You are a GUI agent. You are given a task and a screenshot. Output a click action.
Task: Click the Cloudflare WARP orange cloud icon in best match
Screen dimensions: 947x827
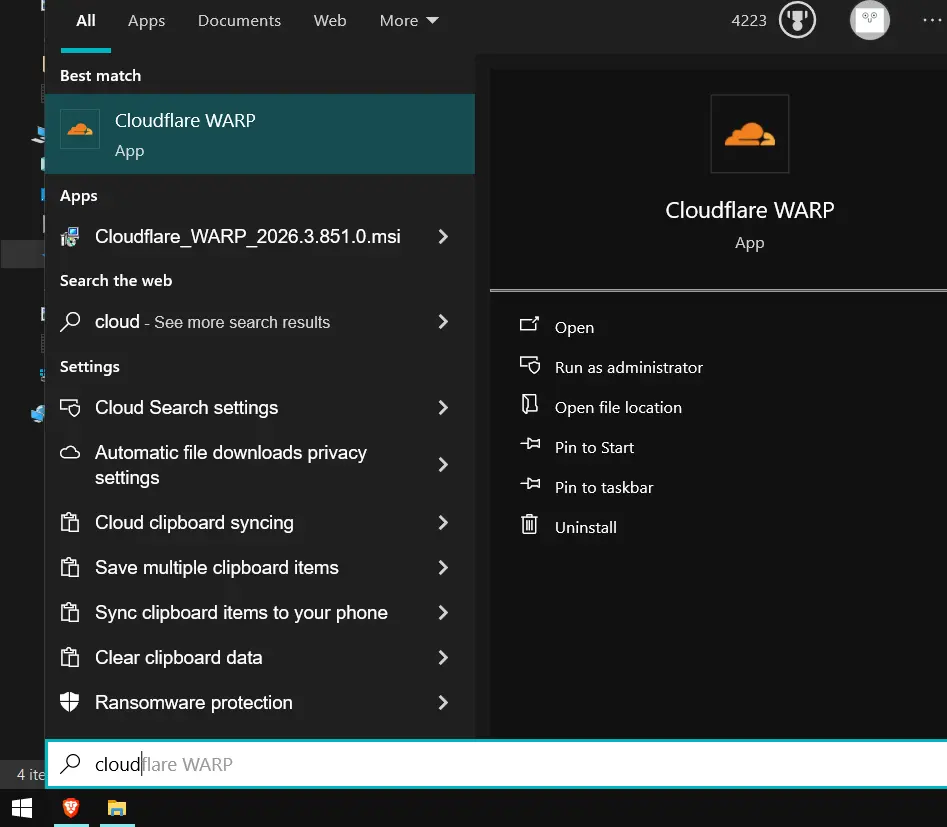pos(80,129)
